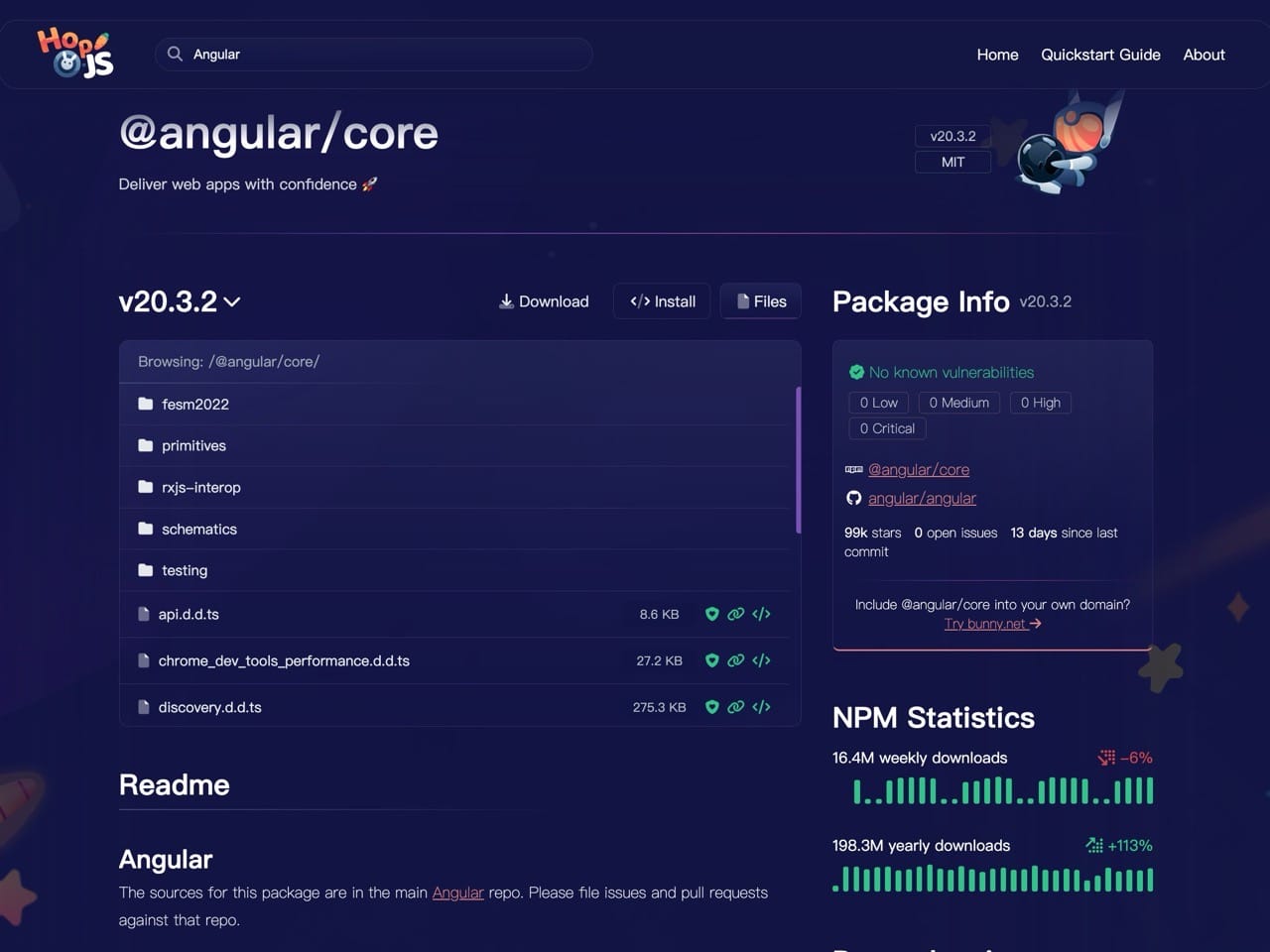Open Quickstart Guide in navigation
1270x952 pixels.
click(1100, 55)
